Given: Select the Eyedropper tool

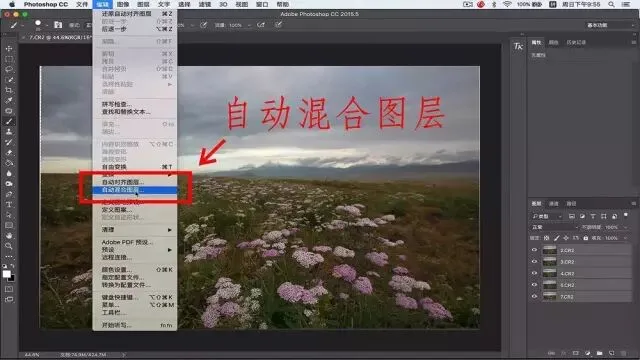Looking at the screenshot, I should click(9, 100).
